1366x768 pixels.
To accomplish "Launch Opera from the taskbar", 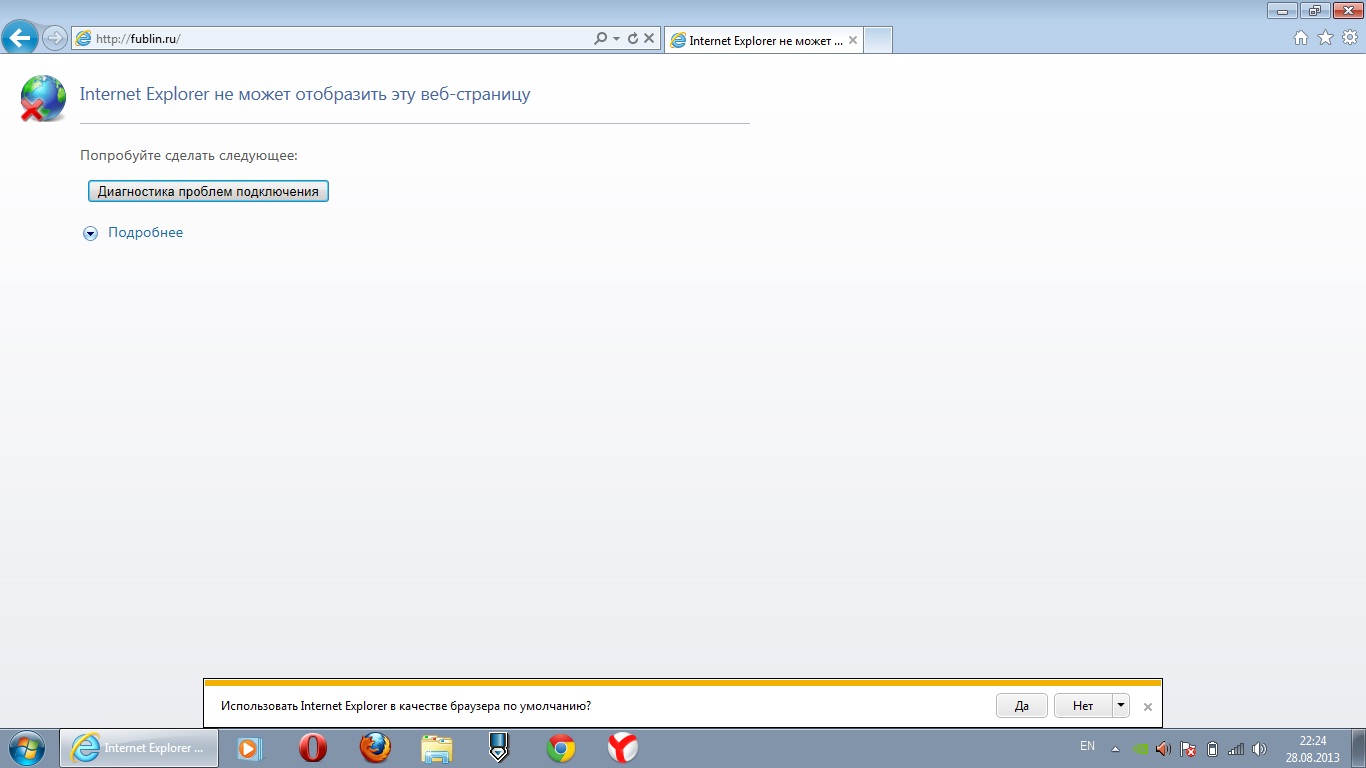I will [313, 748].
